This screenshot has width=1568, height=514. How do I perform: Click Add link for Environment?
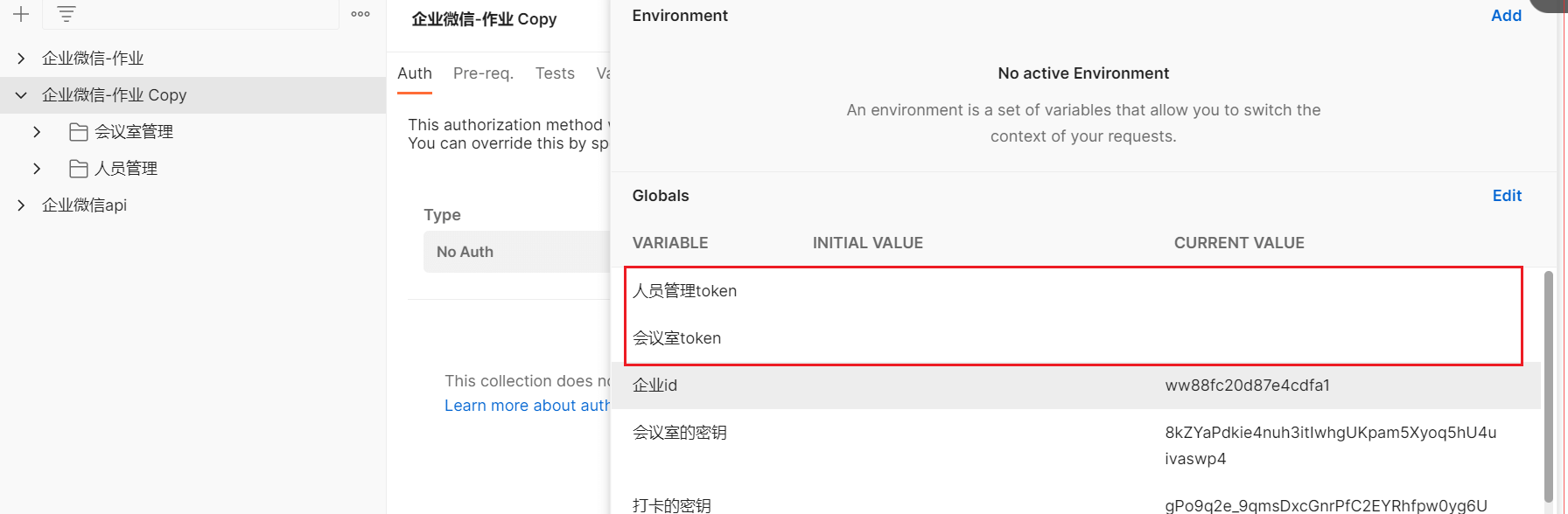coord(1506,16)
